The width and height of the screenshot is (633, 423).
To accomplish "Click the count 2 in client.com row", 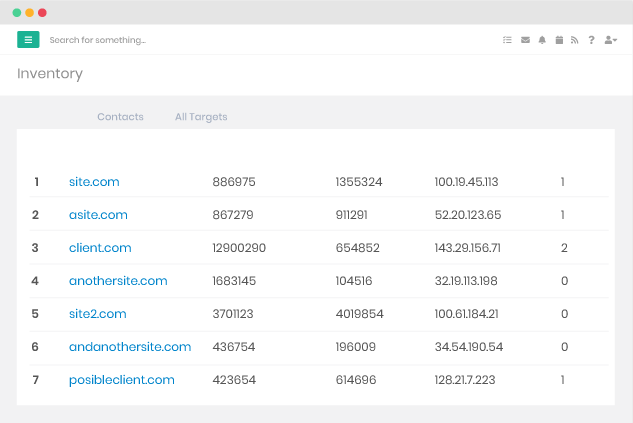I will tap(564, 248).
